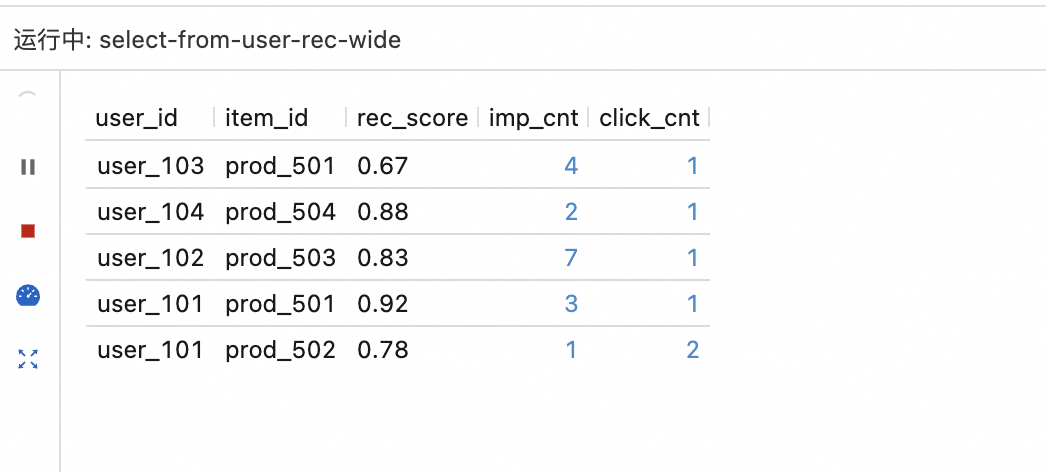Click rec_score value 0.83

pos(382,258)
